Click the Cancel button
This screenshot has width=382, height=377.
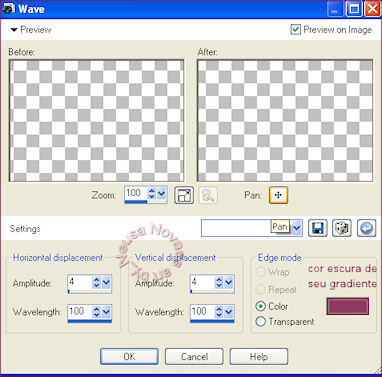[194, 357]
